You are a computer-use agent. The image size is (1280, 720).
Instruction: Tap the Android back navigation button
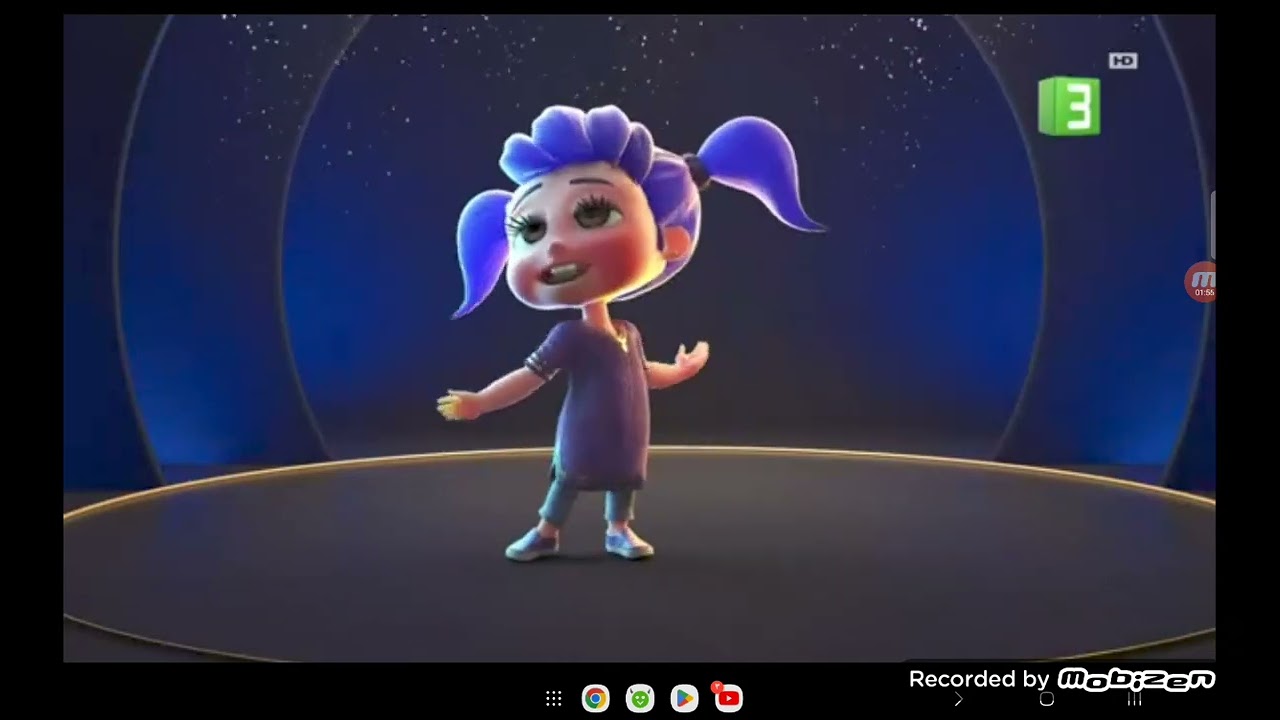click(958, 700)
